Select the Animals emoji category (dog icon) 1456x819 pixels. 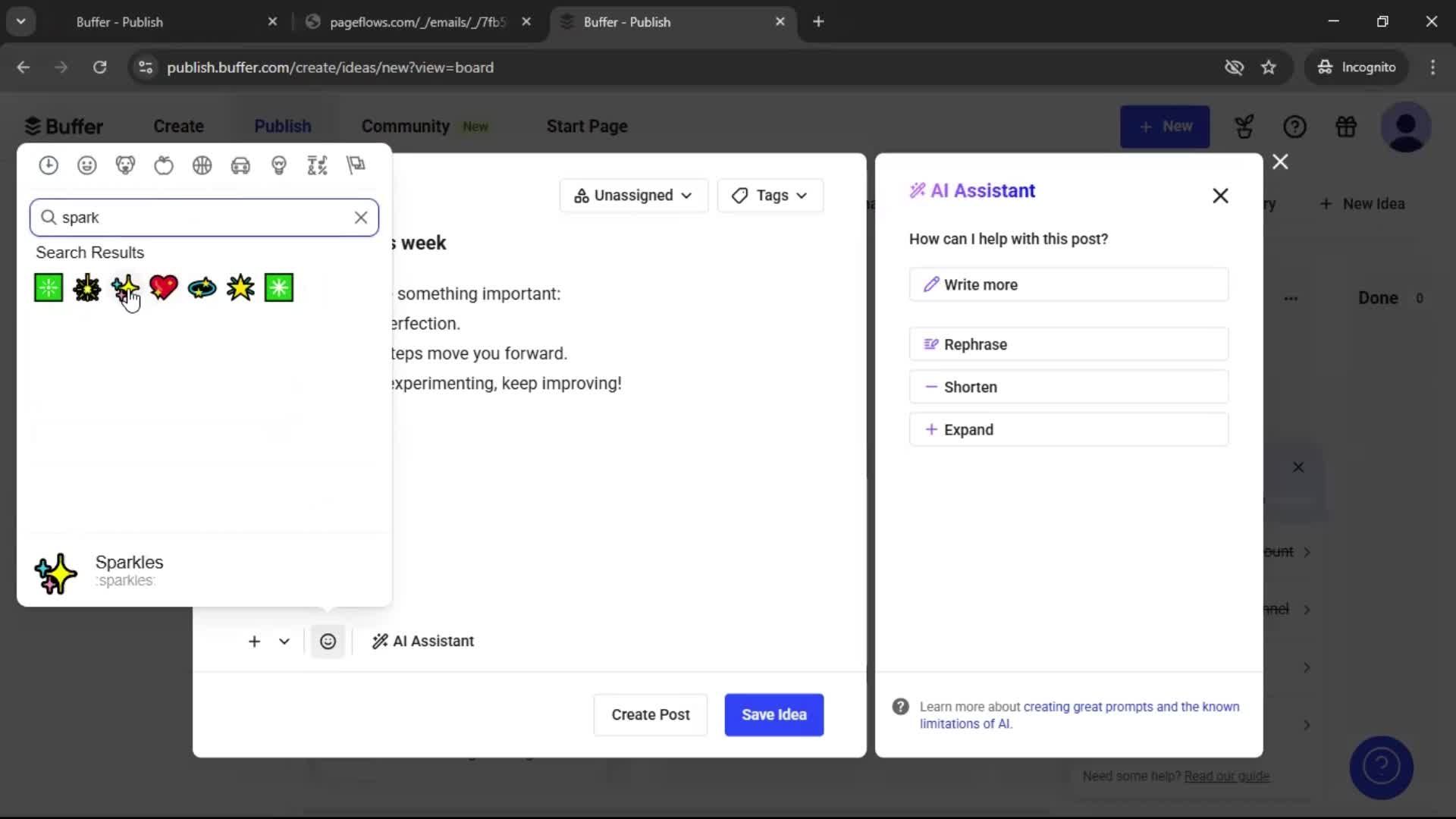click(x=125, y=165)
